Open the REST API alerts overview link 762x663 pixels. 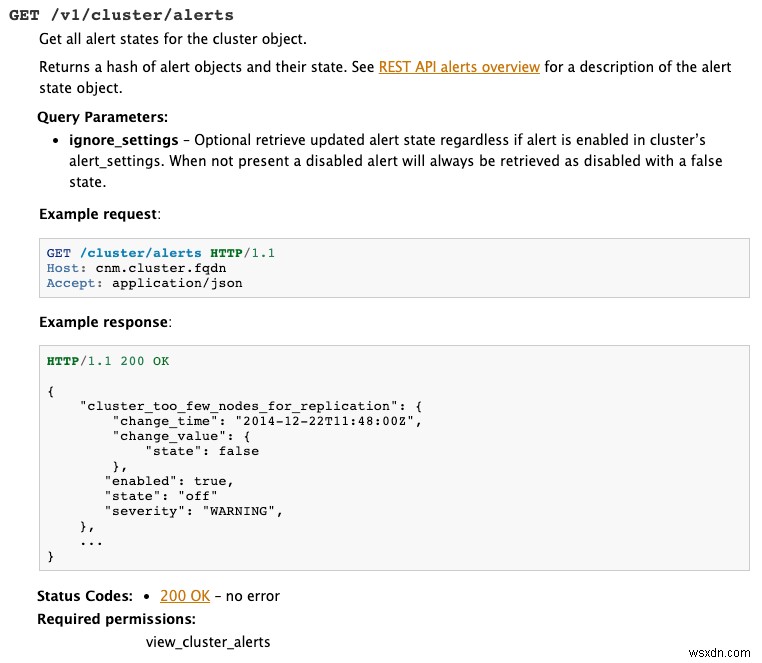[x=459, y=67]
